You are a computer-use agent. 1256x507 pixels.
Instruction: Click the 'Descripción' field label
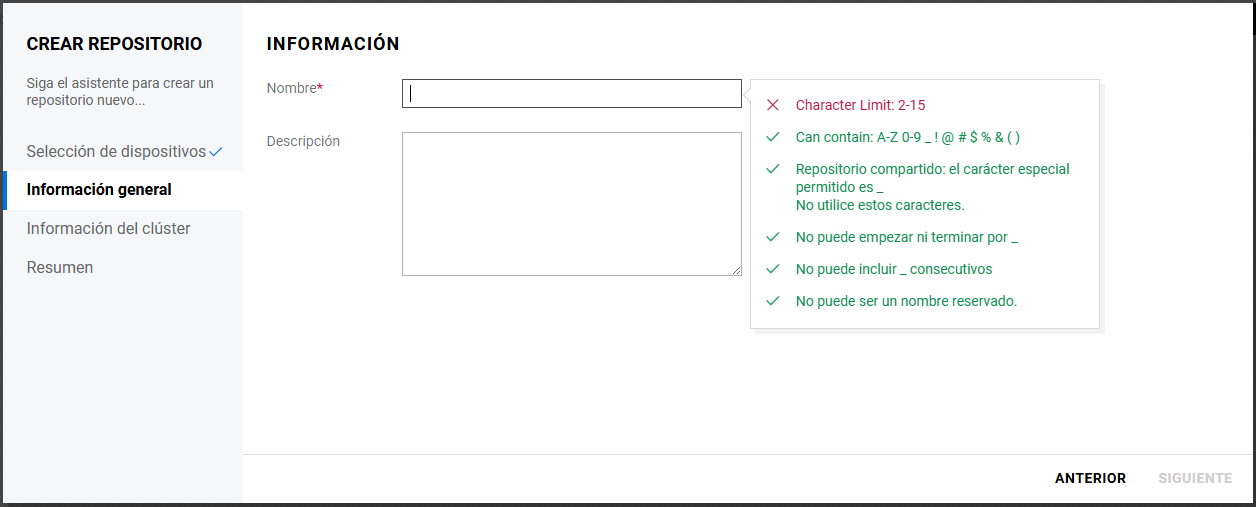point(303,141)
